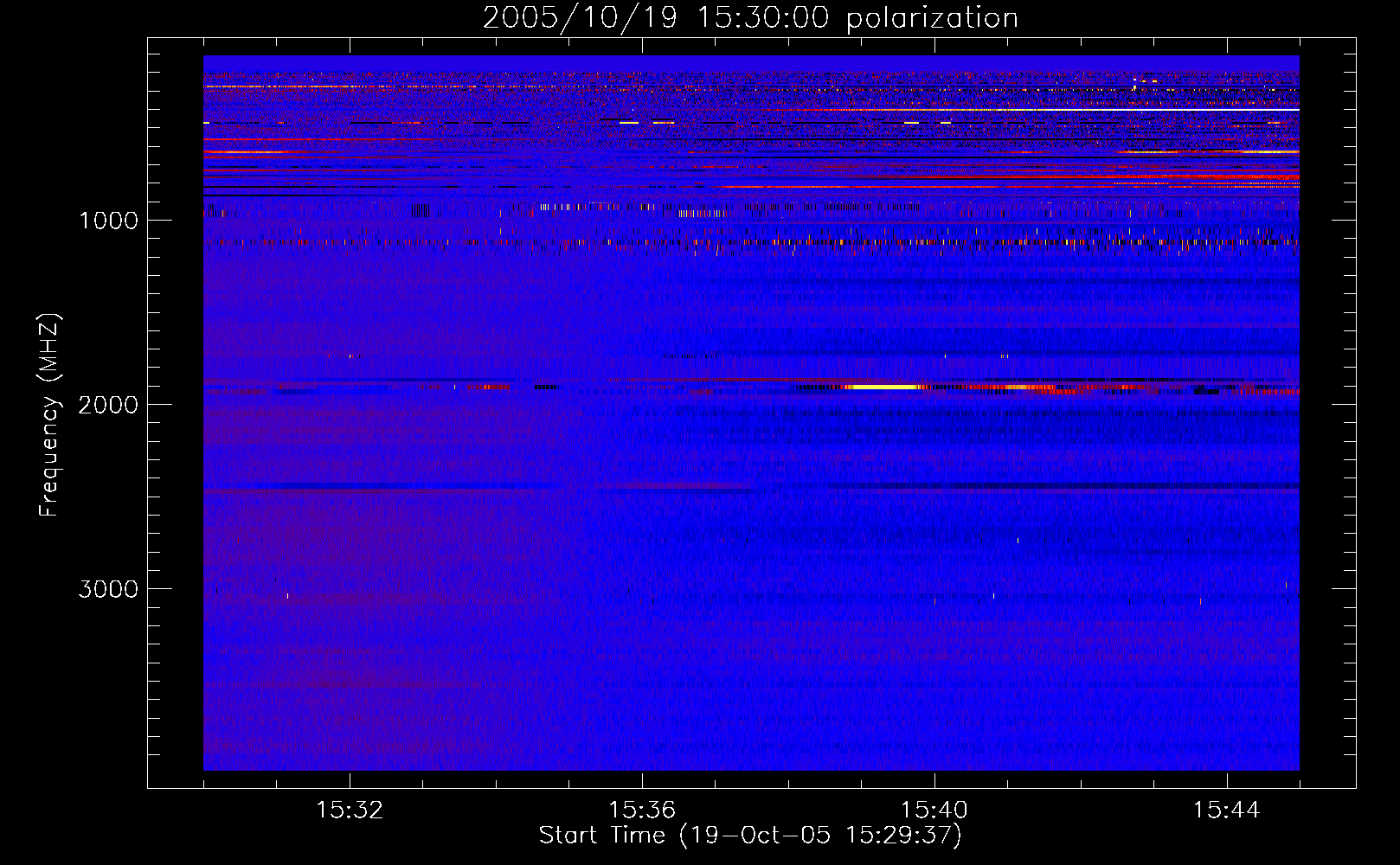Click the 15:40 time tick label

pyautogui.click(x=934, y=811)
